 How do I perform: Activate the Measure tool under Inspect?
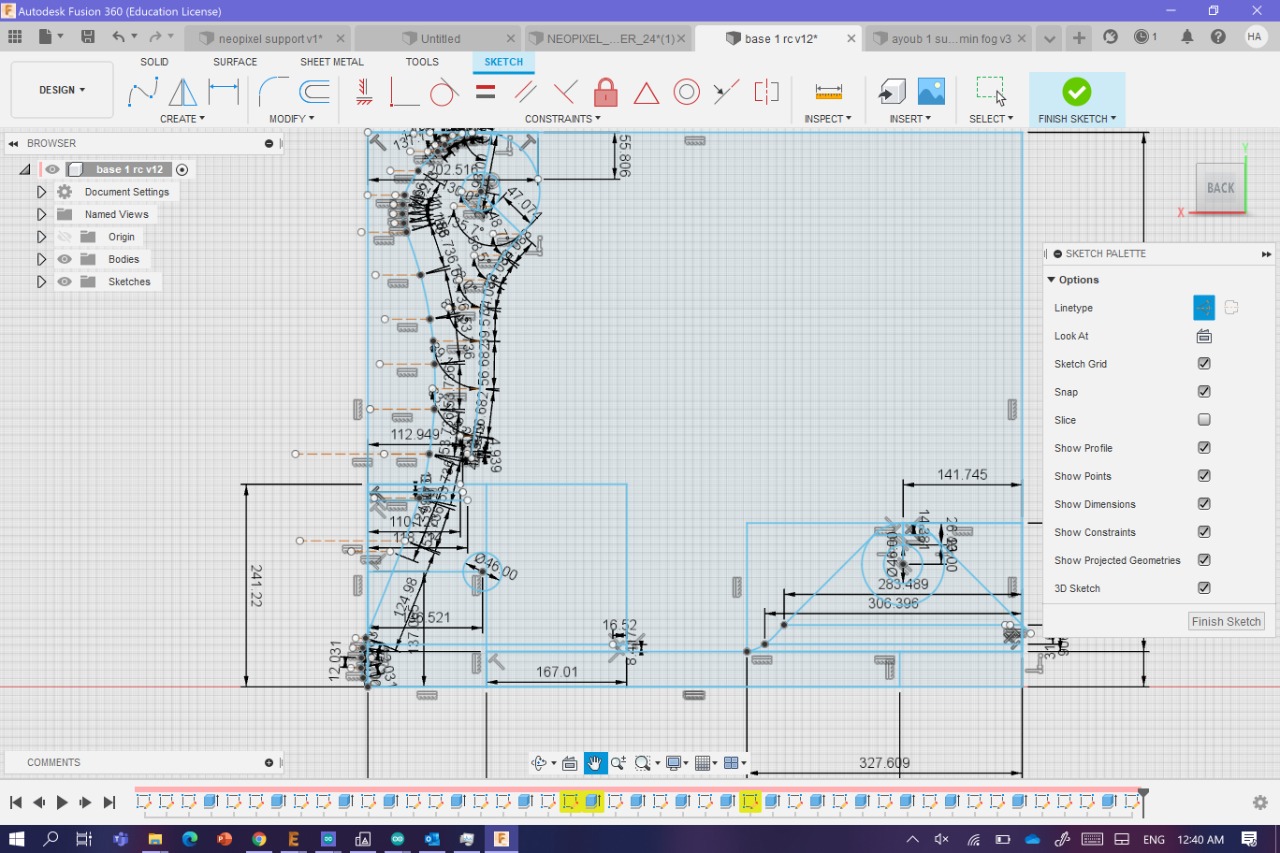click(828, 93)
